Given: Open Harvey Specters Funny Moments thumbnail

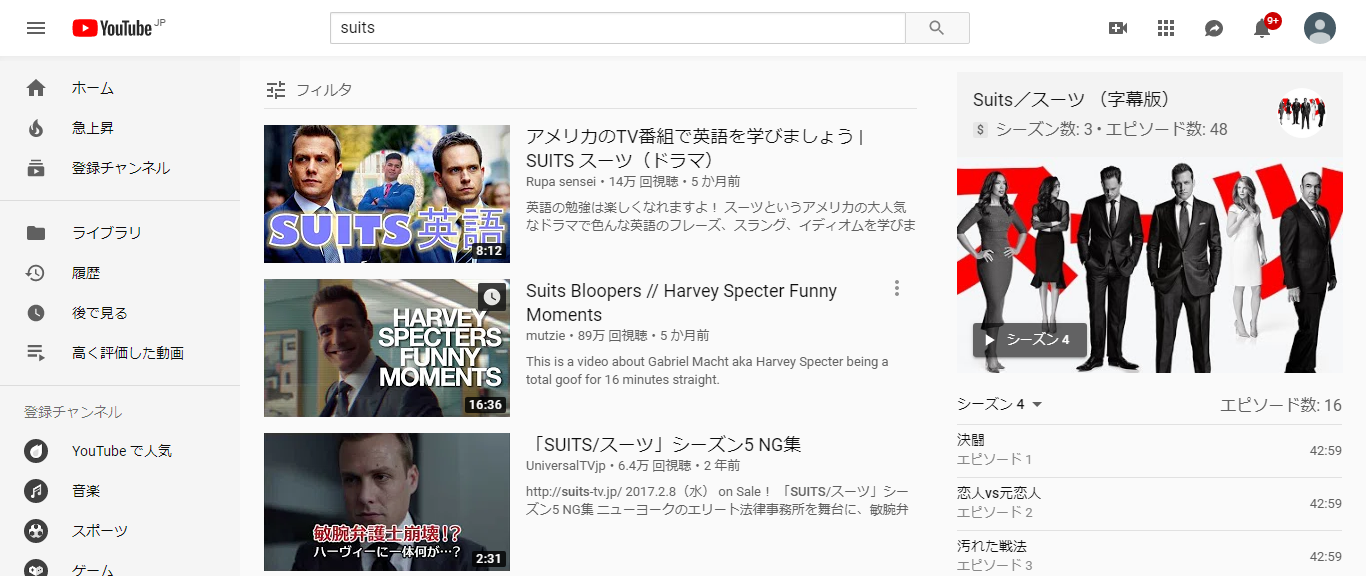Looking at the screenshot, I should pos(387,348).
